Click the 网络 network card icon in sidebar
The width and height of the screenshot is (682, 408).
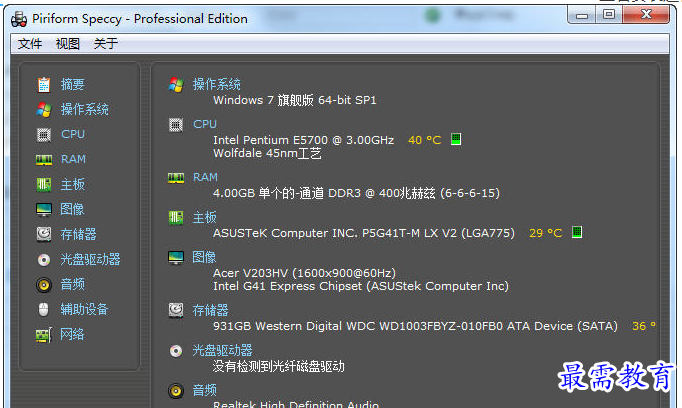click(43, 335)
